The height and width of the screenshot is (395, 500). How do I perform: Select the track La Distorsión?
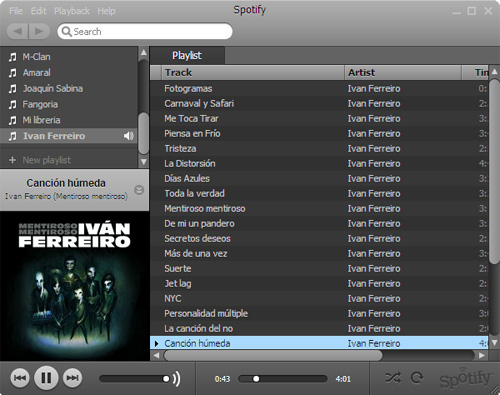coord(319,164)
